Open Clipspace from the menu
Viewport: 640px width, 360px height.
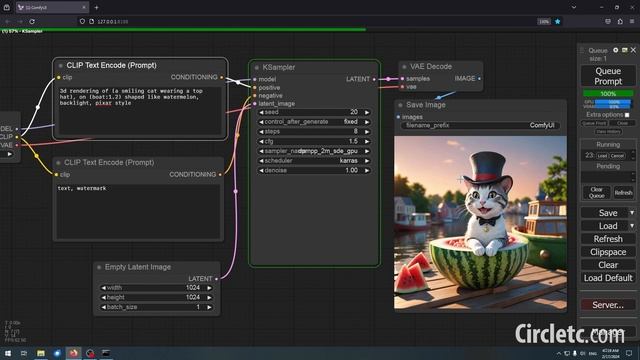click(608, 252)
